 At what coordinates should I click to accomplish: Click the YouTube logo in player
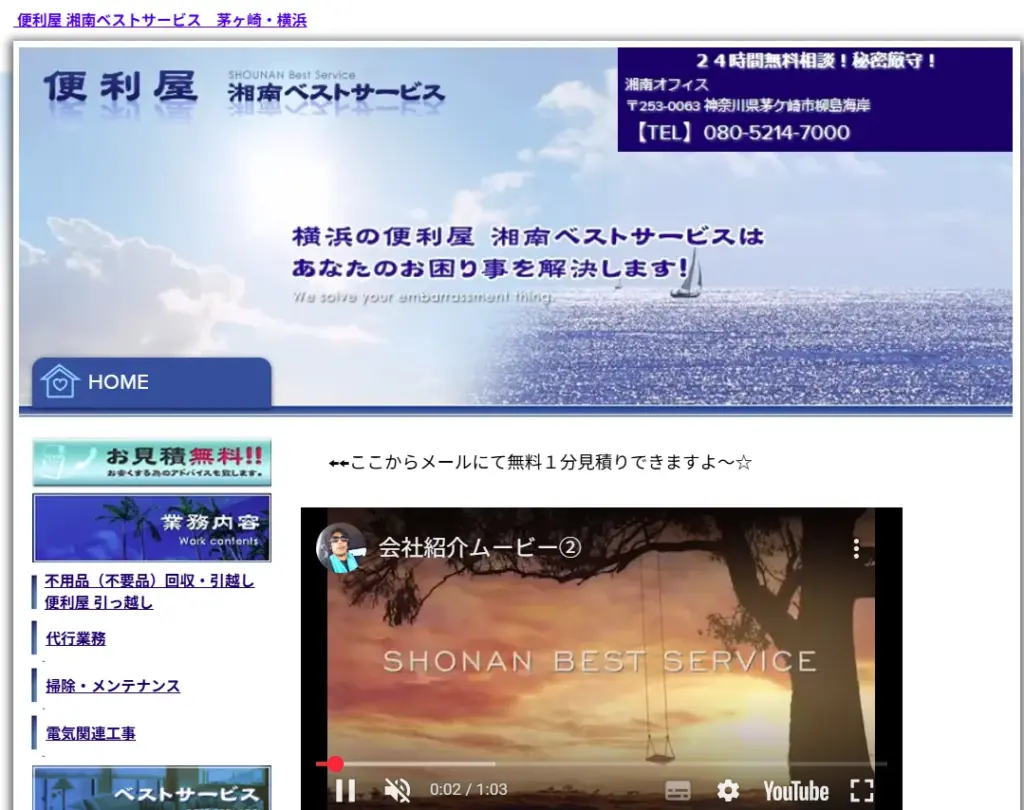click(796, 791)
